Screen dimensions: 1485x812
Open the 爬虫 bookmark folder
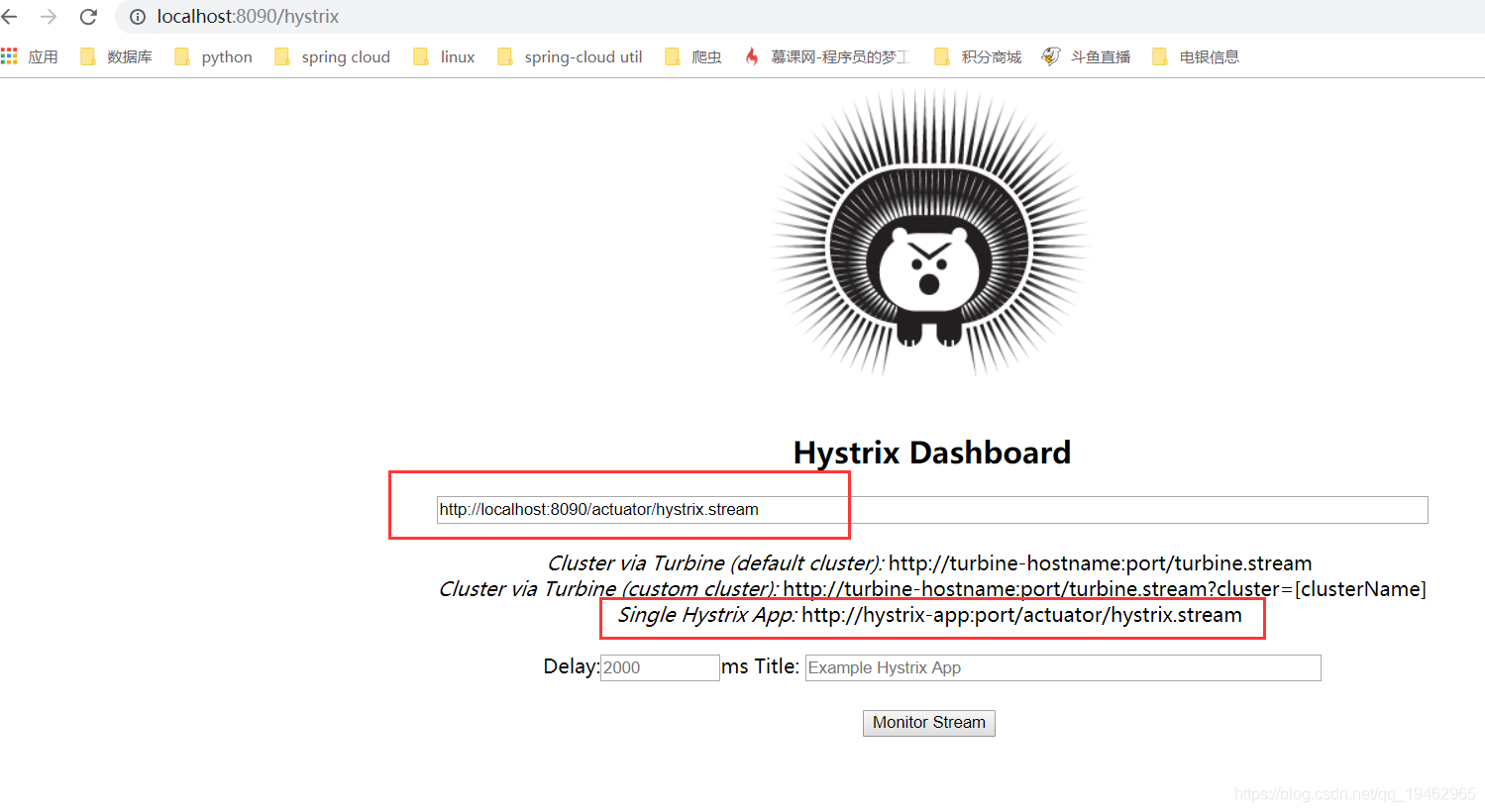(692, 56)
